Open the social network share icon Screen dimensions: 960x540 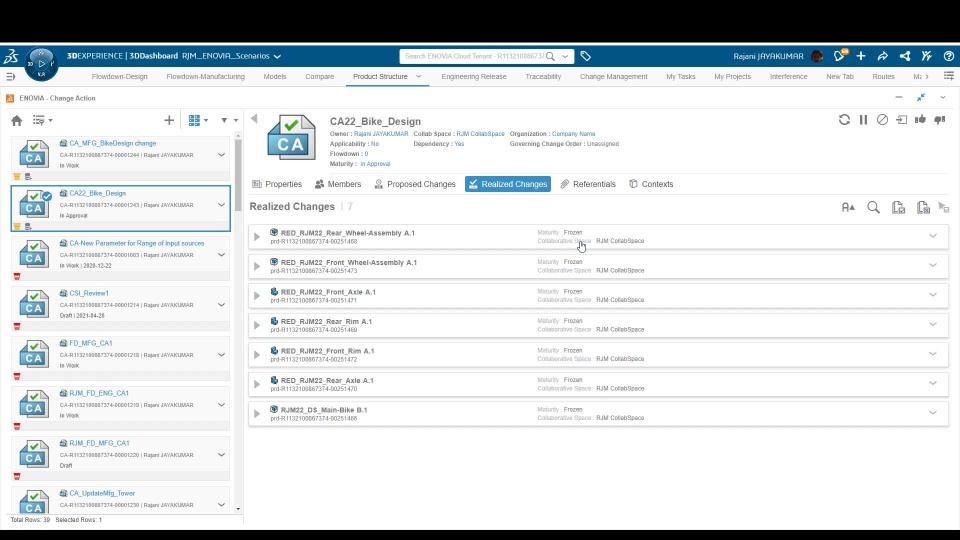tap(904, 56)
